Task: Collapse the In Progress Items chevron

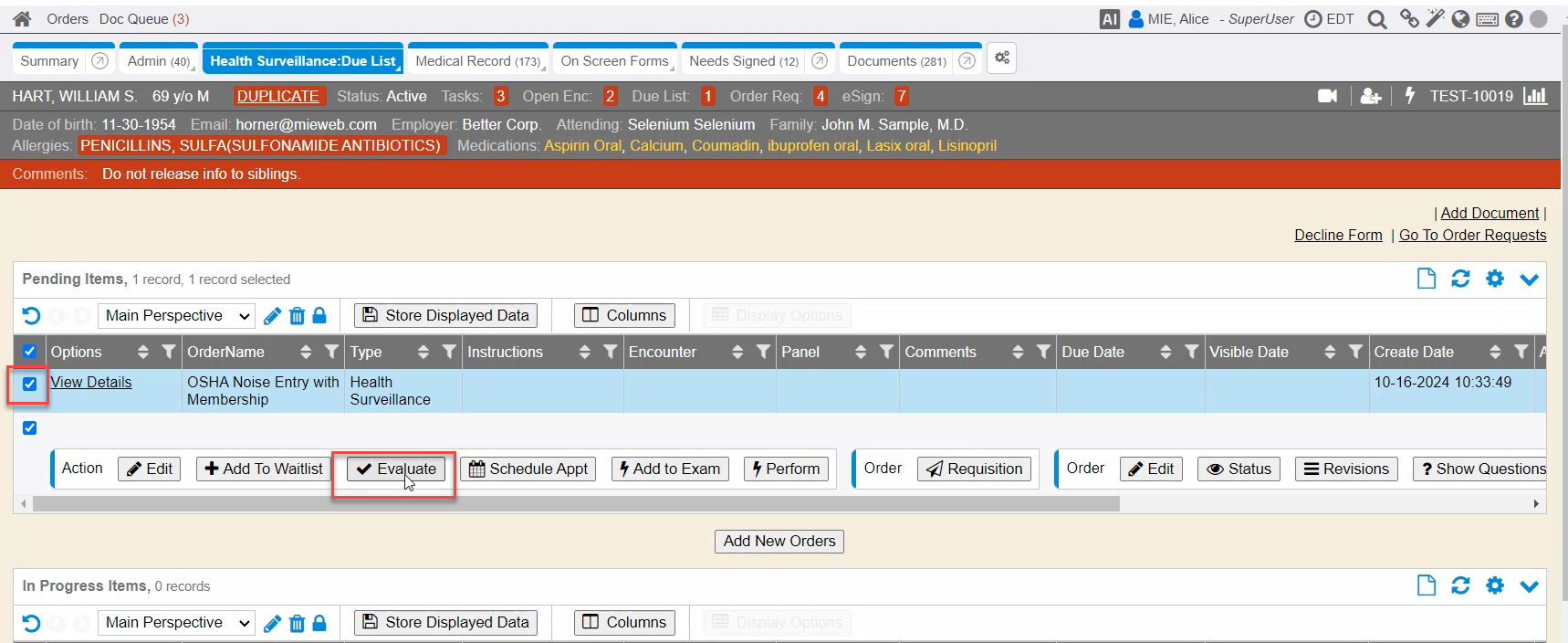Action: [1529, 586]
